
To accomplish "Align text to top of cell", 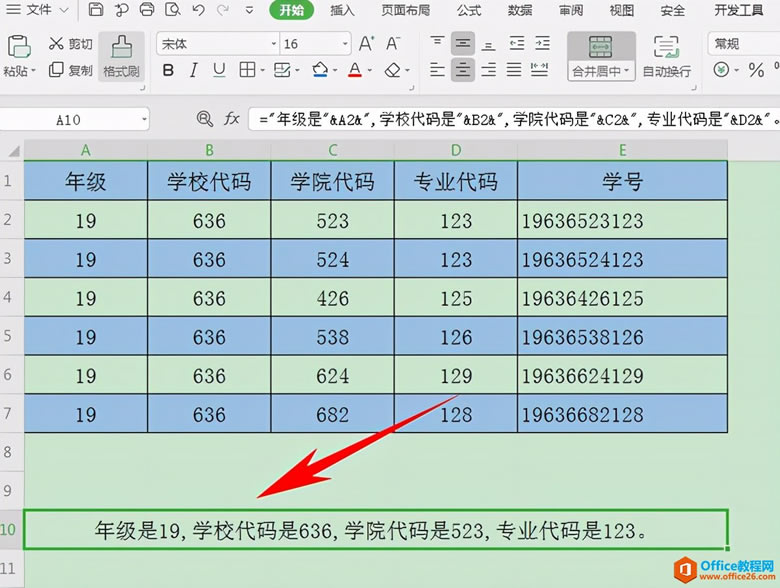I will (437, 43).
